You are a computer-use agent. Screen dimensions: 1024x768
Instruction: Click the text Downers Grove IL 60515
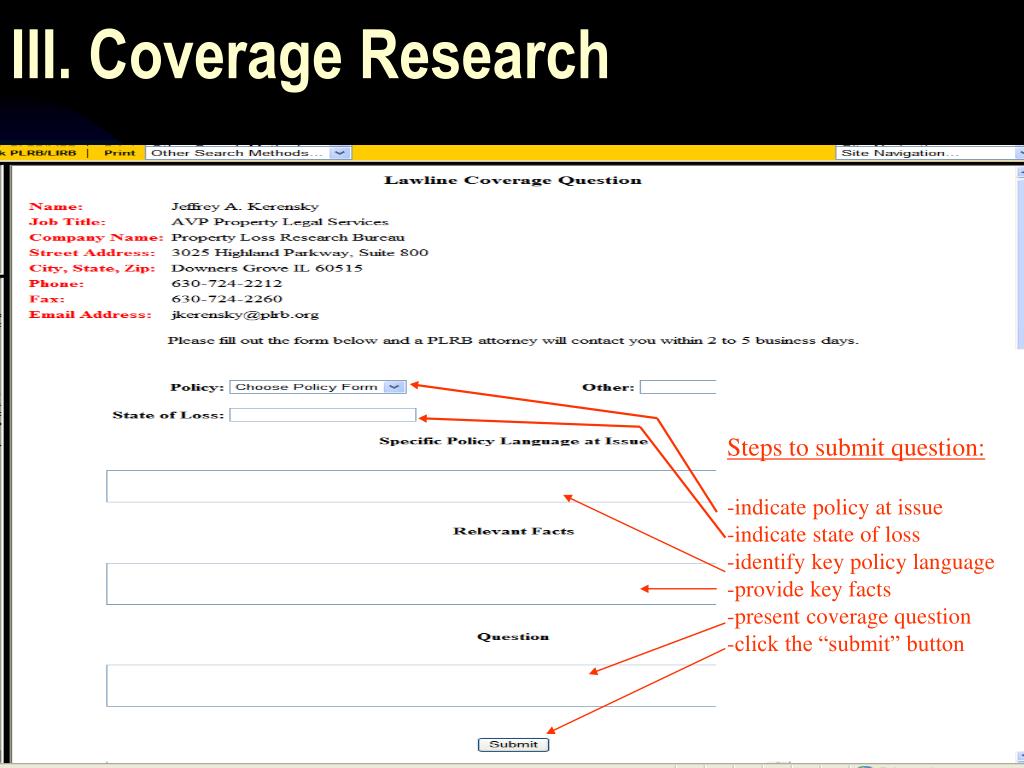click(x=266, y=268)
